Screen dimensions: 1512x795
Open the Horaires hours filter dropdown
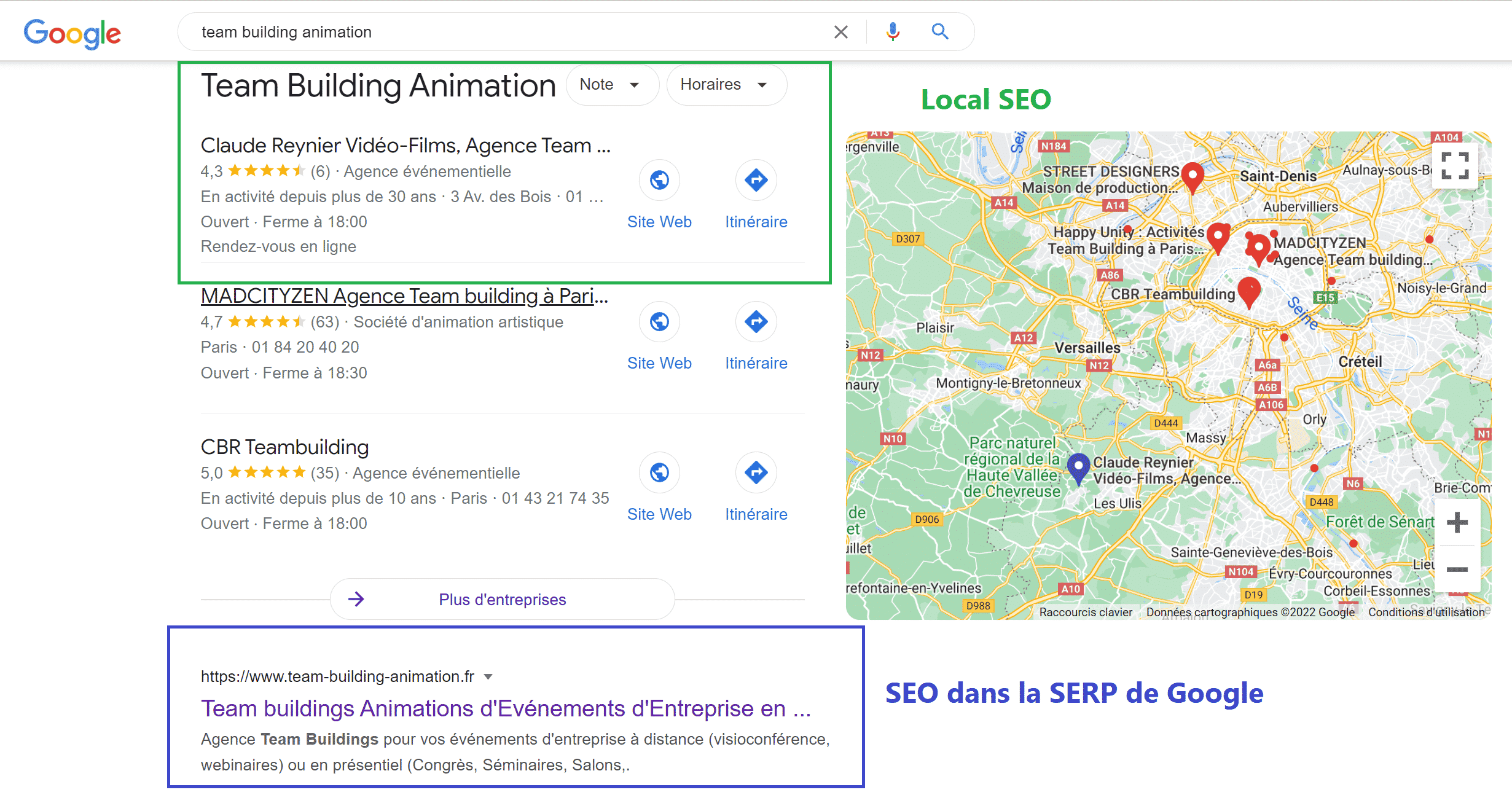coord(725,85)
